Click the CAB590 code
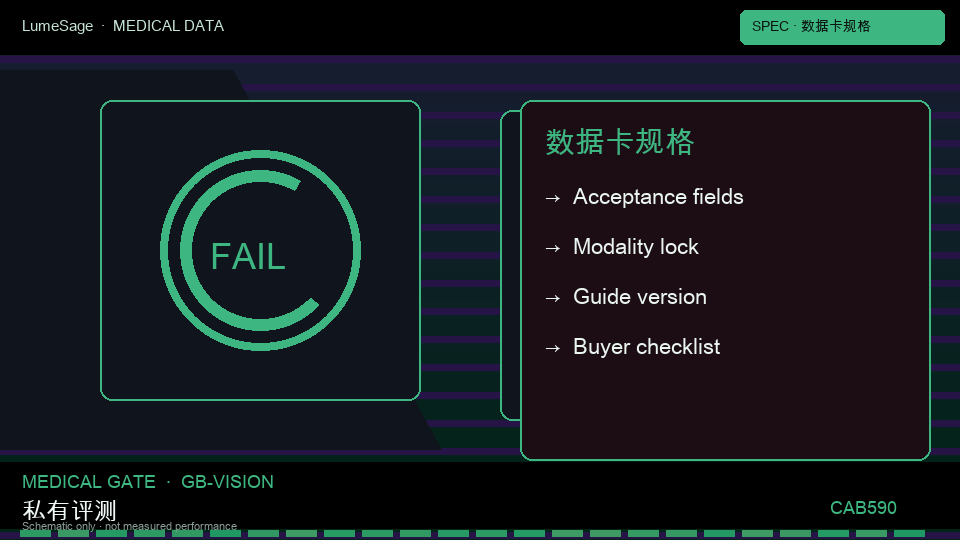 click(863, 508)
